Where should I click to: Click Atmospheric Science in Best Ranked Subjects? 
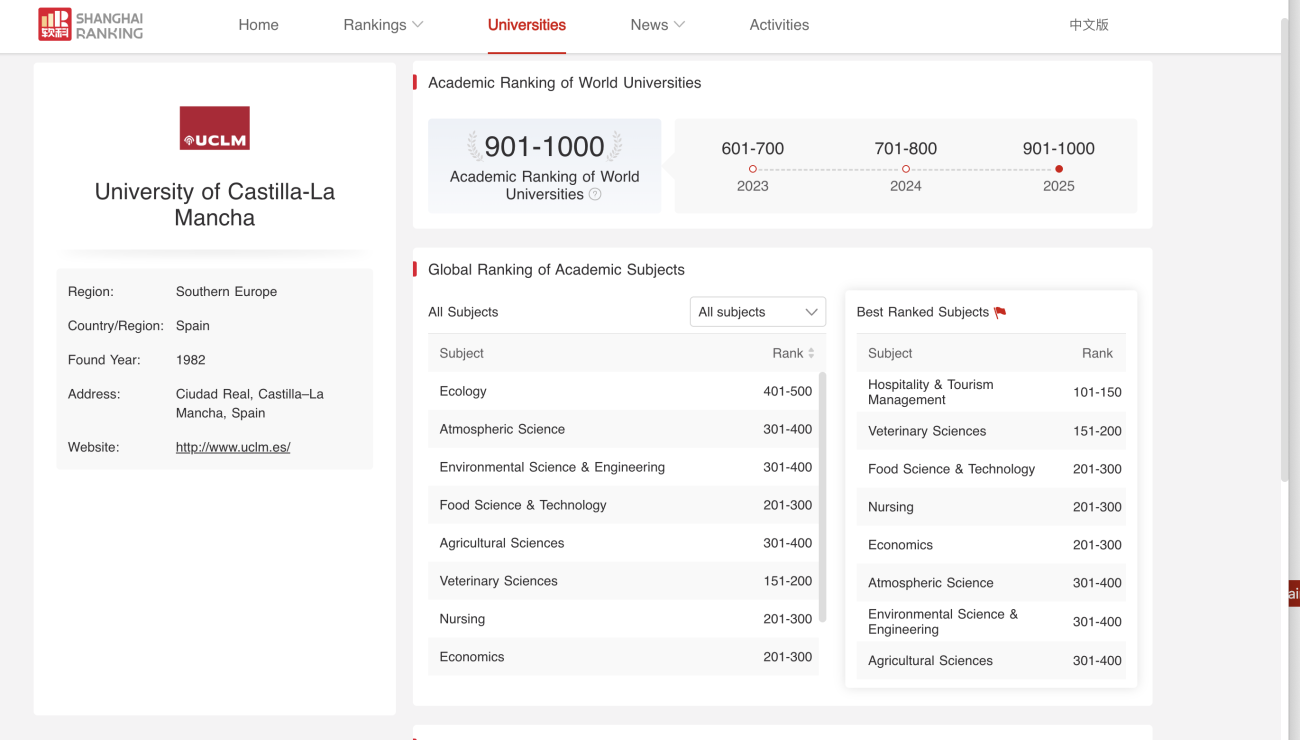click(991, 583)
